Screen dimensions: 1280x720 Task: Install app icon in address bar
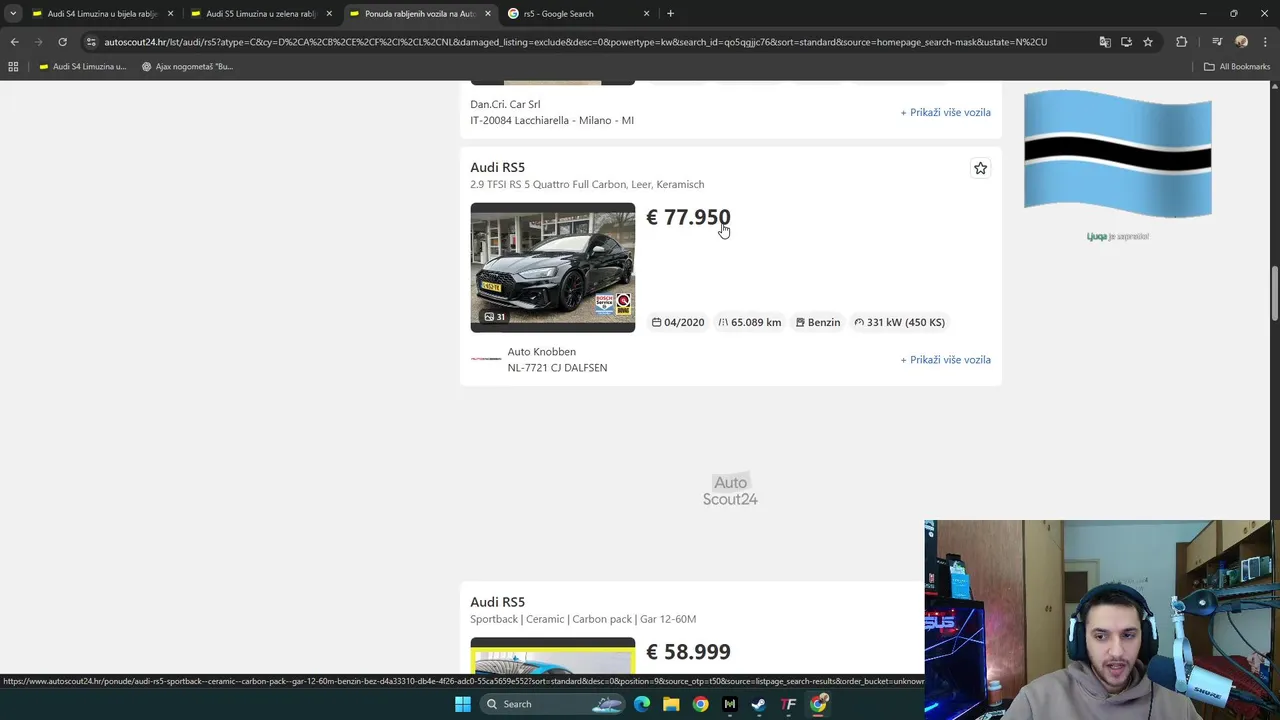click(x=1126, y=42)
